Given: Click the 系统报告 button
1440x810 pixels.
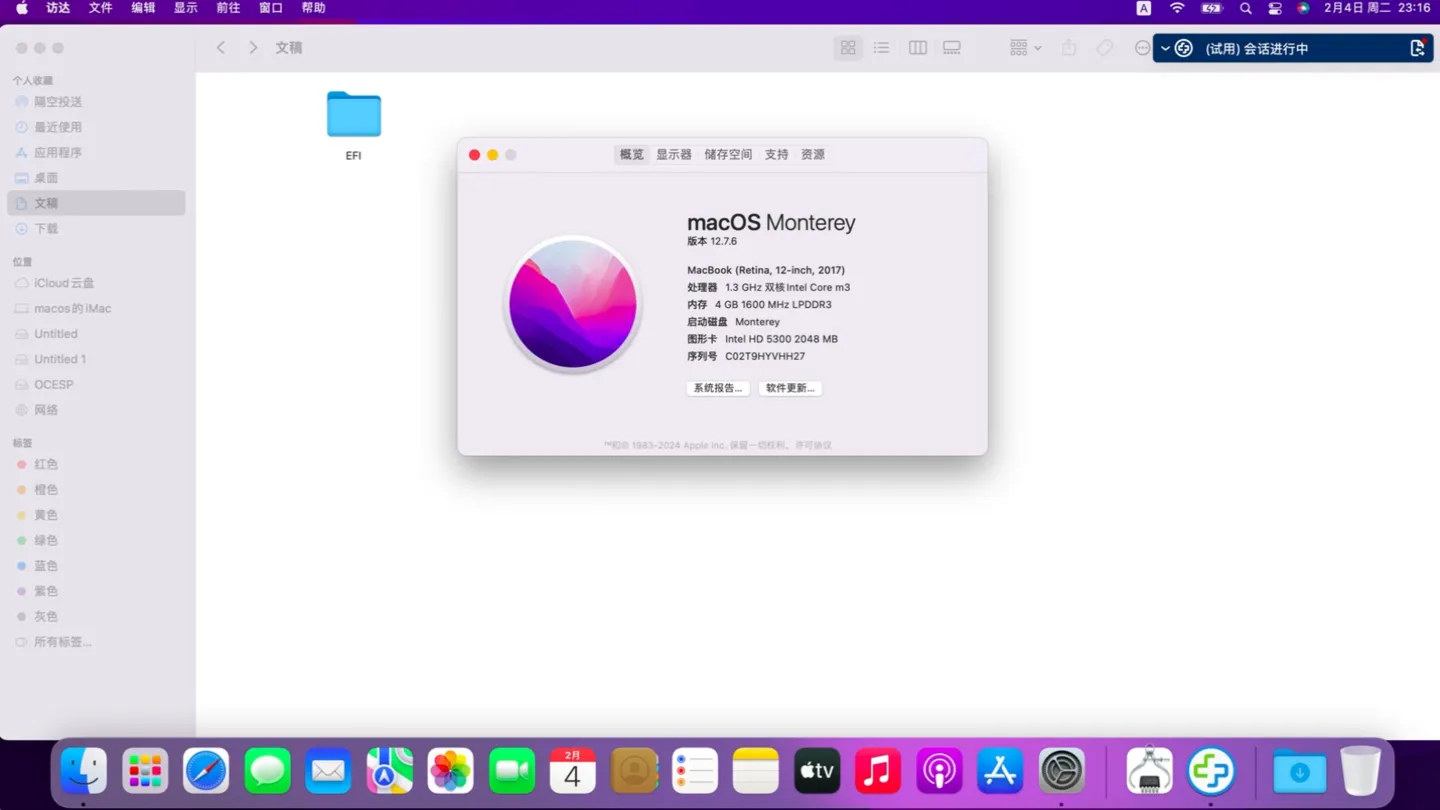Looking at the screenshot, I should [x=718, y=388].
